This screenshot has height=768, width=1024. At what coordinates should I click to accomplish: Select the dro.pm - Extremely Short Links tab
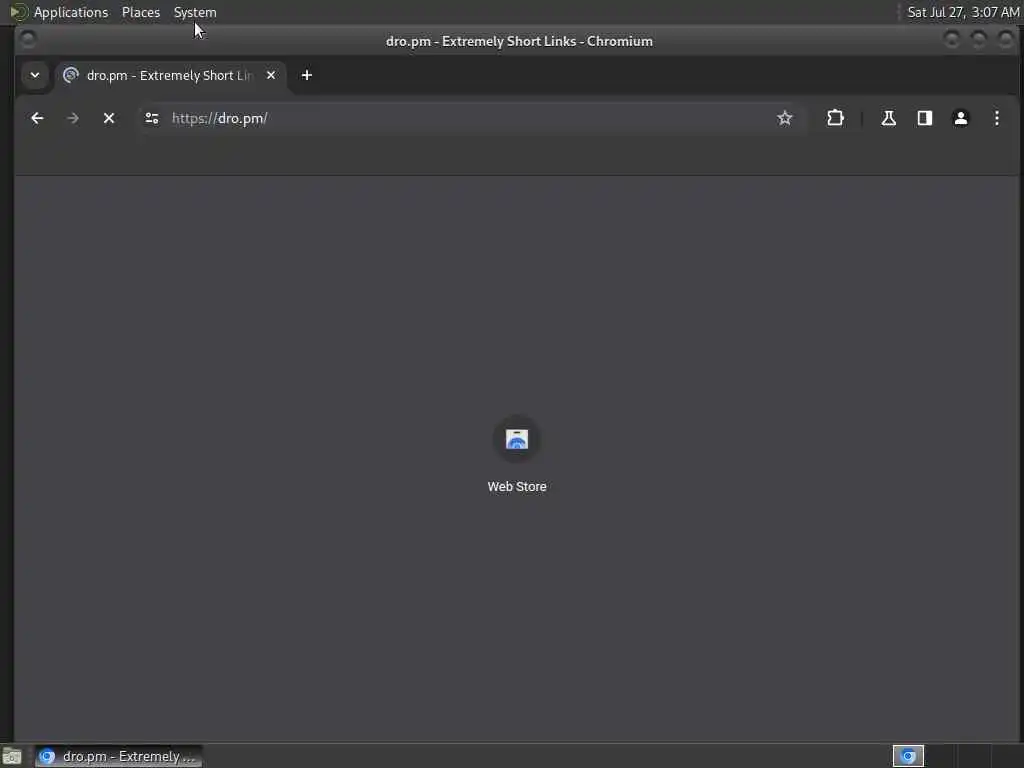point(170,76)
